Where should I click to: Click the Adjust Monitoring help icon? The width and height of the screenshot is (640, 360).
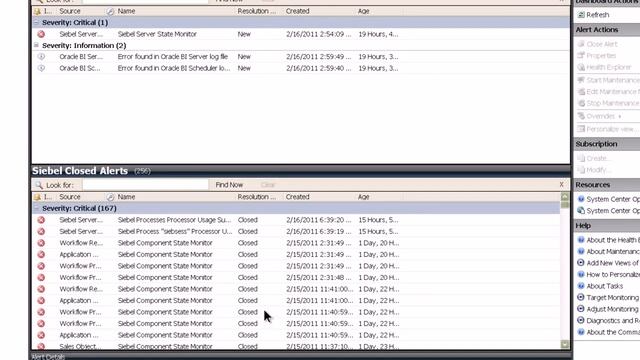click(x=581, y=309)
